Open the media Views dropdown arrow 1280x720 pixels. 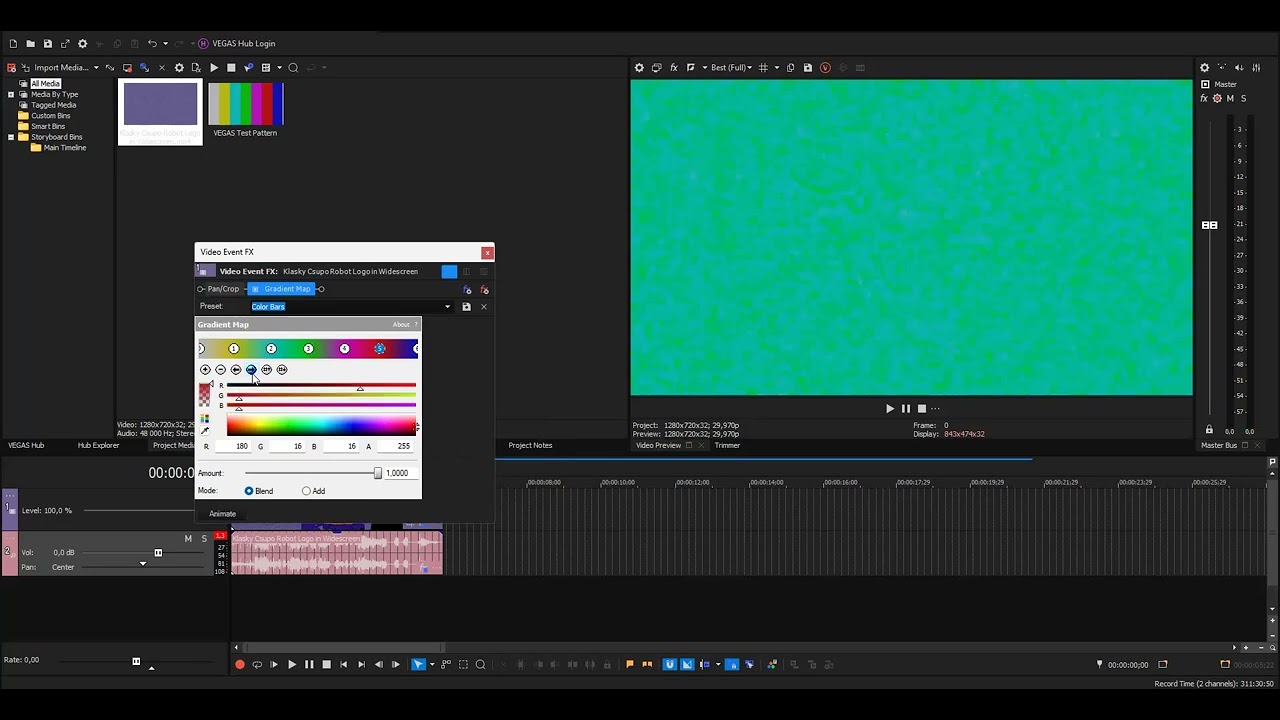click(279, 68)
